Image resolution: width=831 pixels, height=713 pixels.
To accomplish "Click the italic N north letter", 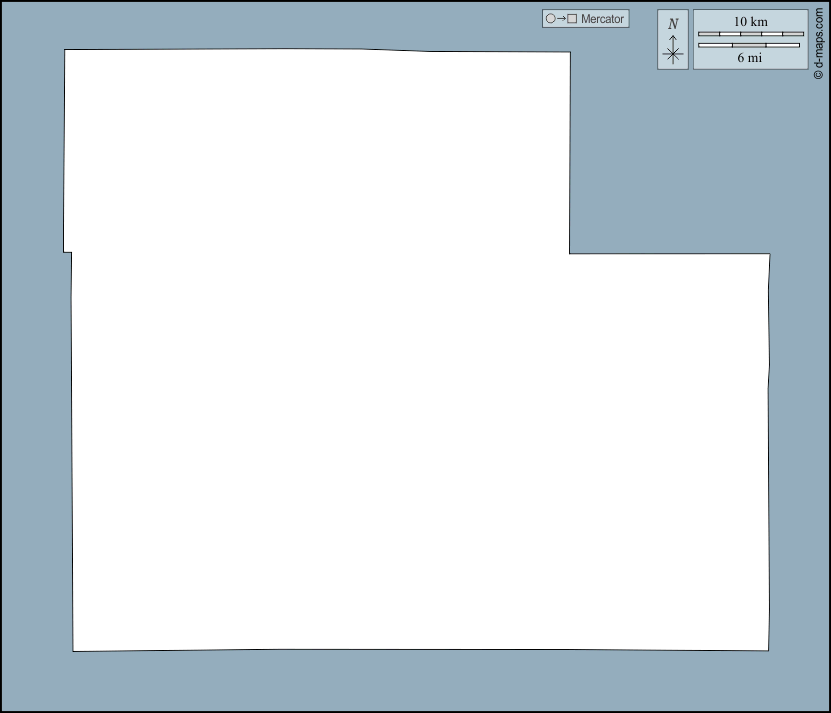I will tap(673, 23).
